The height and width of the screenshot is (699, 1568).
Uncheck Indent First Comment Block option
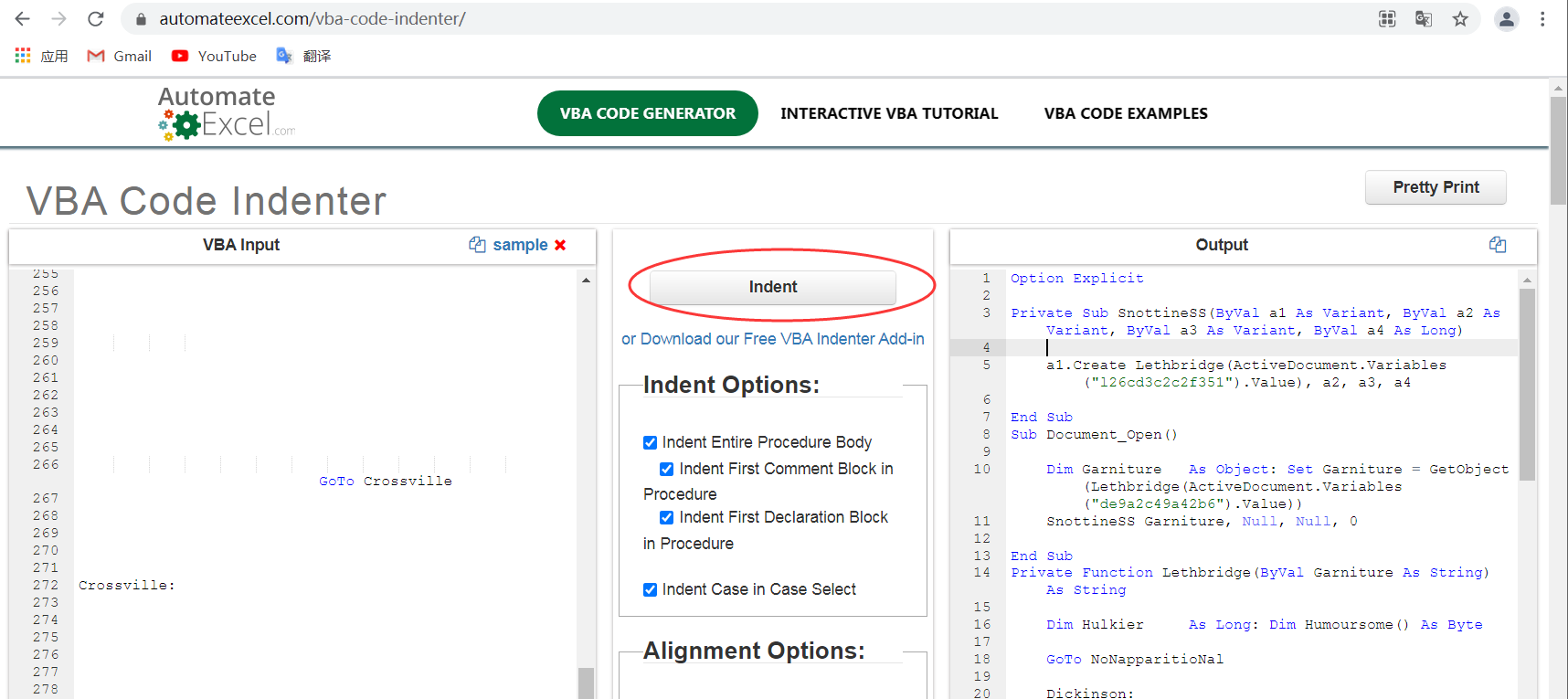coord(667,469)
